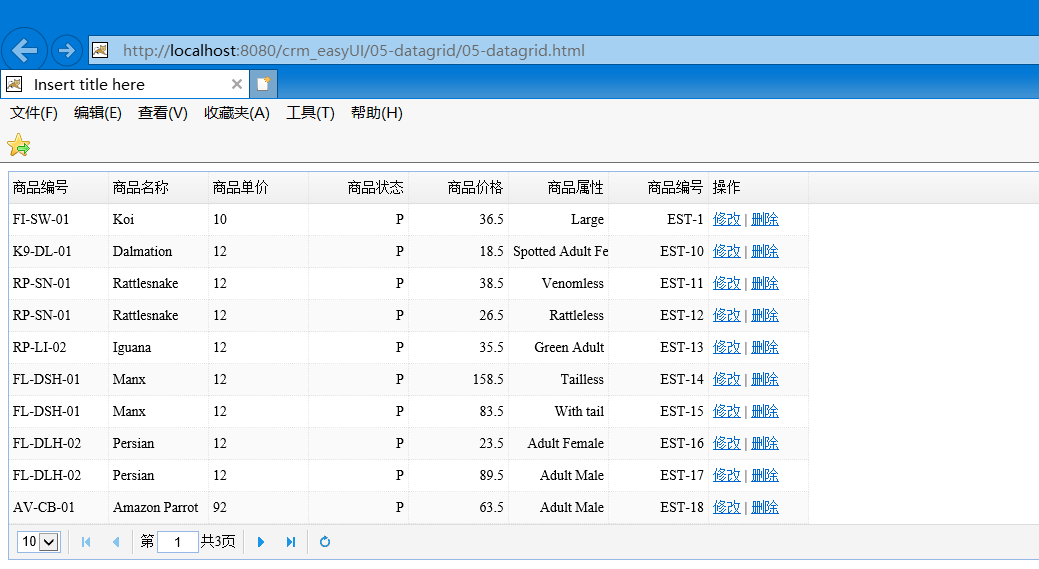This screenshot has width=1039, height=569.
Task: Click 修改 link for EST-17 row
Action: click(x=726, y=475)
